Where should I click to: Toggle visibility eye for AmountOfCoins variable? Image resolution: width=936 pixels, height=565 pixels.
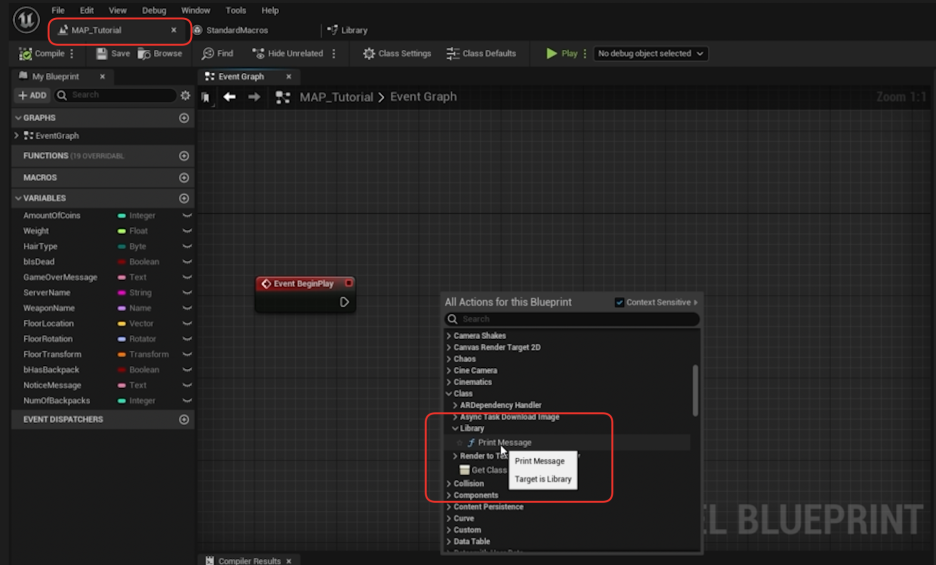[187, 216]
